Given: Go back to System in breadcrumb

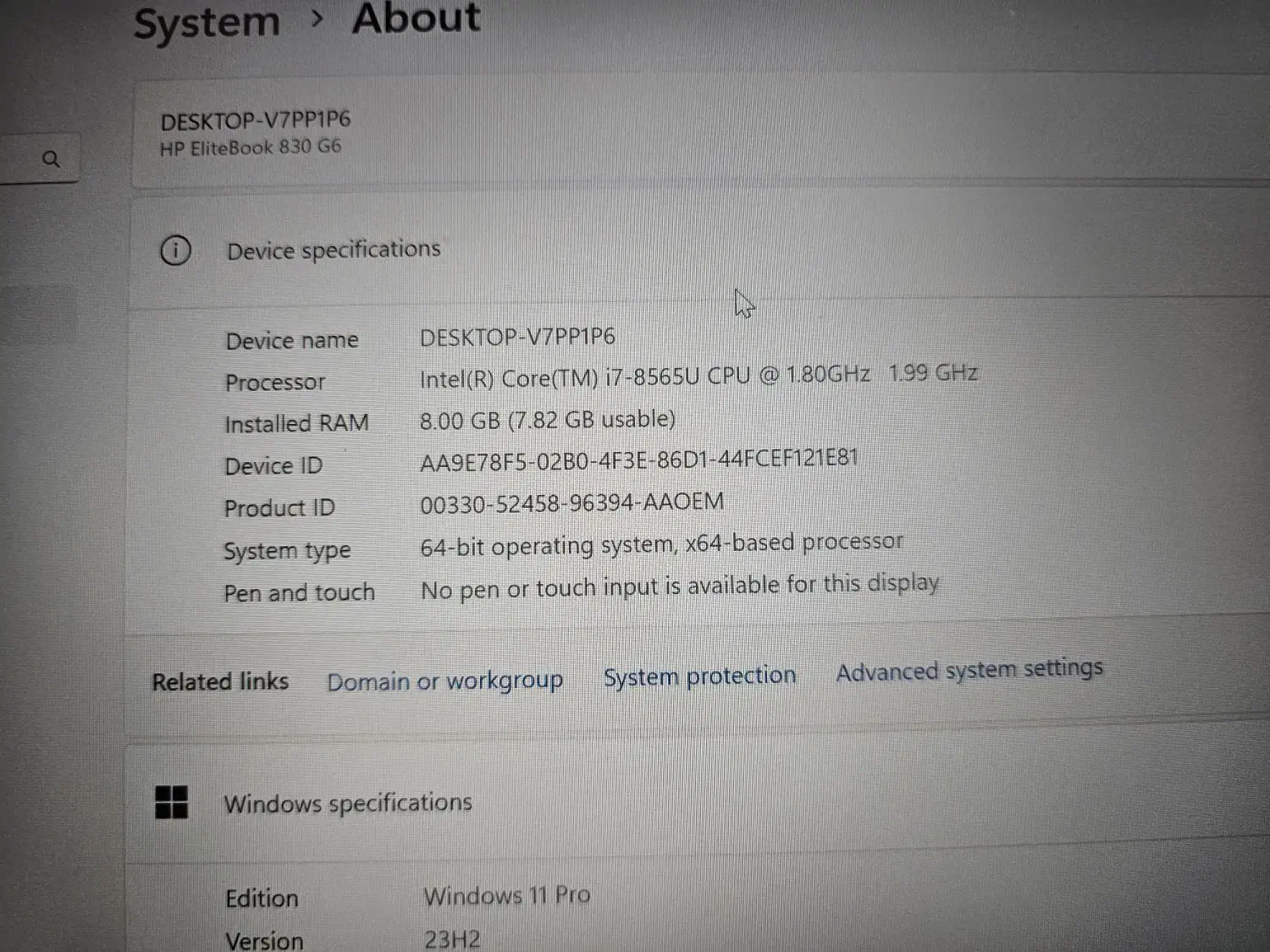Looking at the screenshot, I should pyautogui.click(x=207, y=23).
